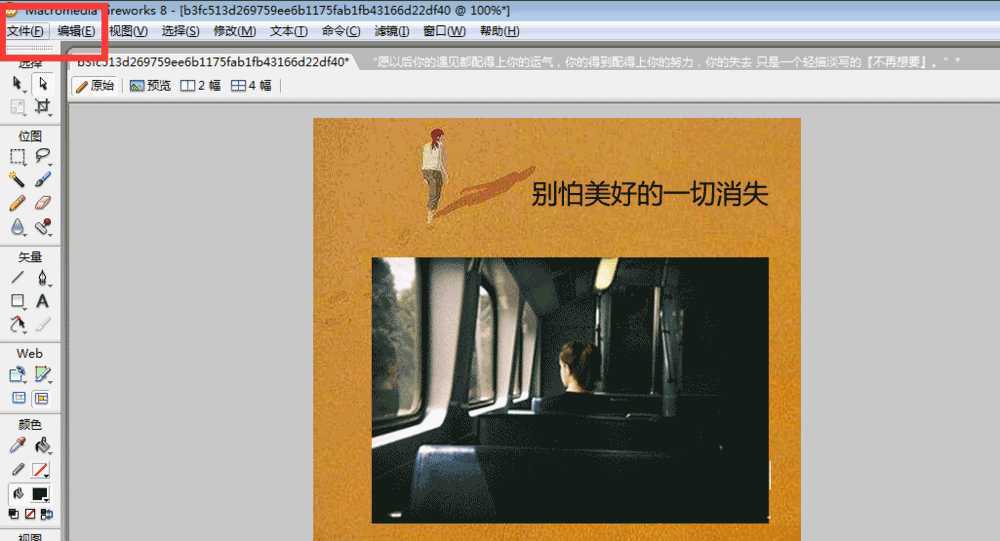1000x541 pixels.
Task: Open the 滤镜(I) filter menu
Action: (391, 31)
